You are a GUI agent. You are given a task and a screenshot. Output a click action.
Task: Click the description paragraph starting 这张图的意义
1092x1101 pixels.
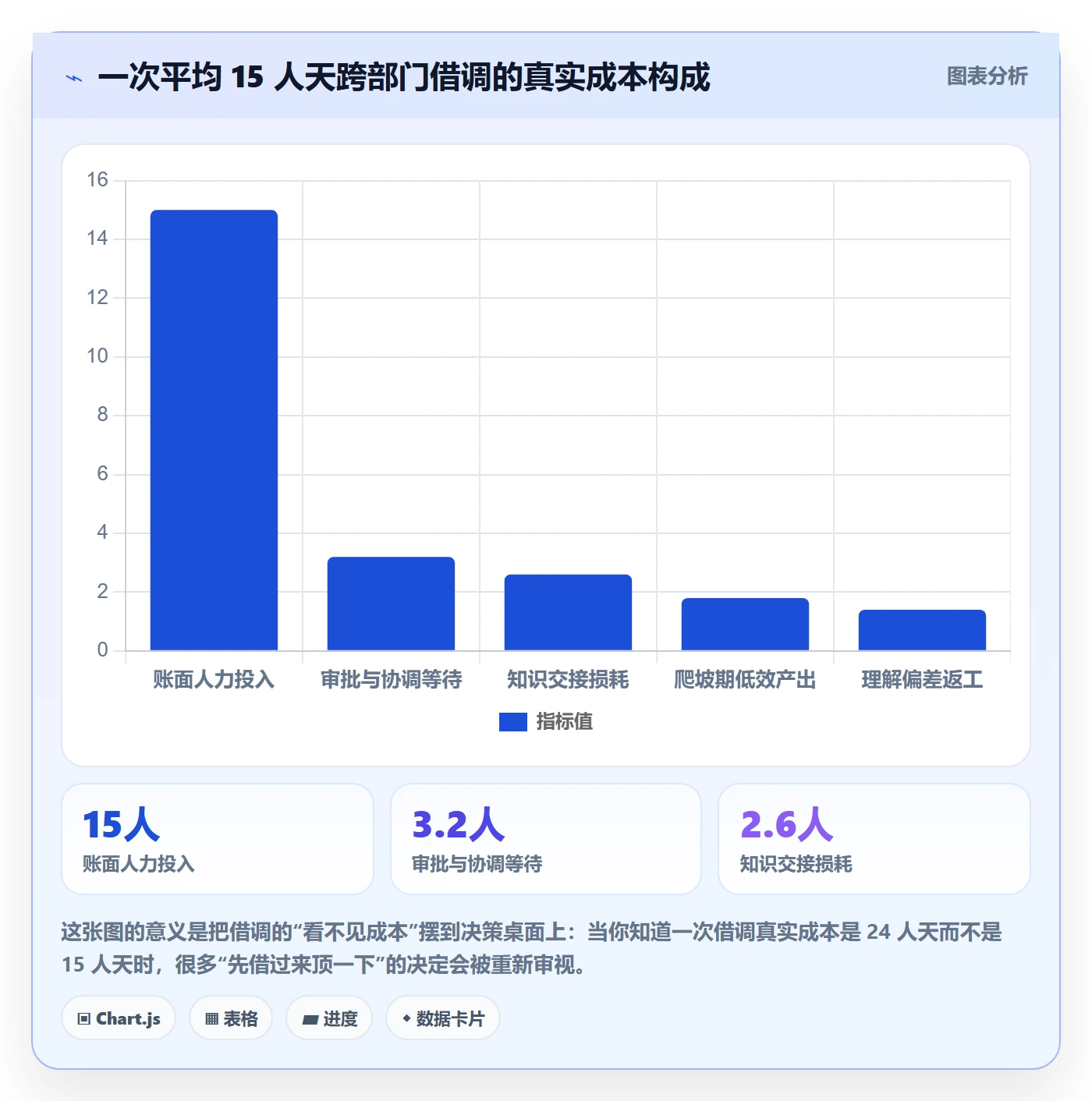point(532,948)
